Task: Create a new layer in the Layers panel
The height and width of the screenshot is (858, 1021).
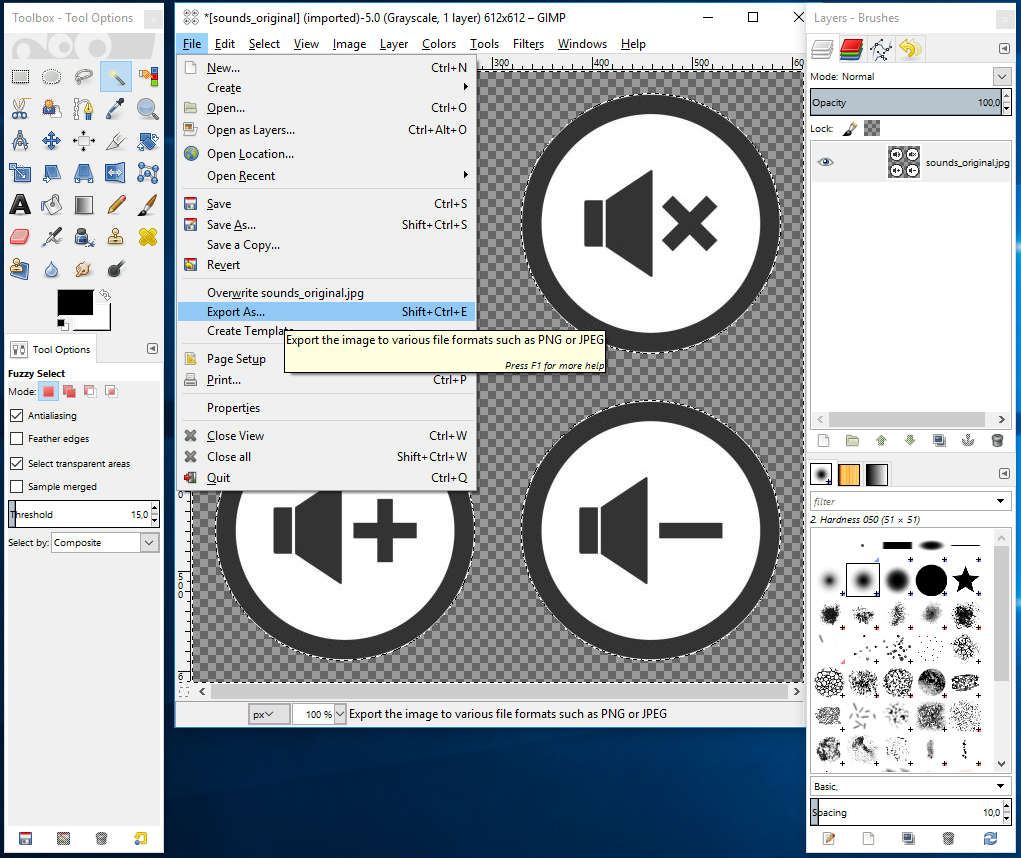Action: coord(823,440)
